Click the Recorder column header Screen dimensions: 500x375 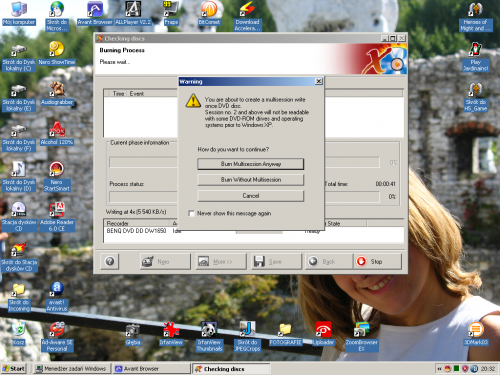[x=137, y=223]
